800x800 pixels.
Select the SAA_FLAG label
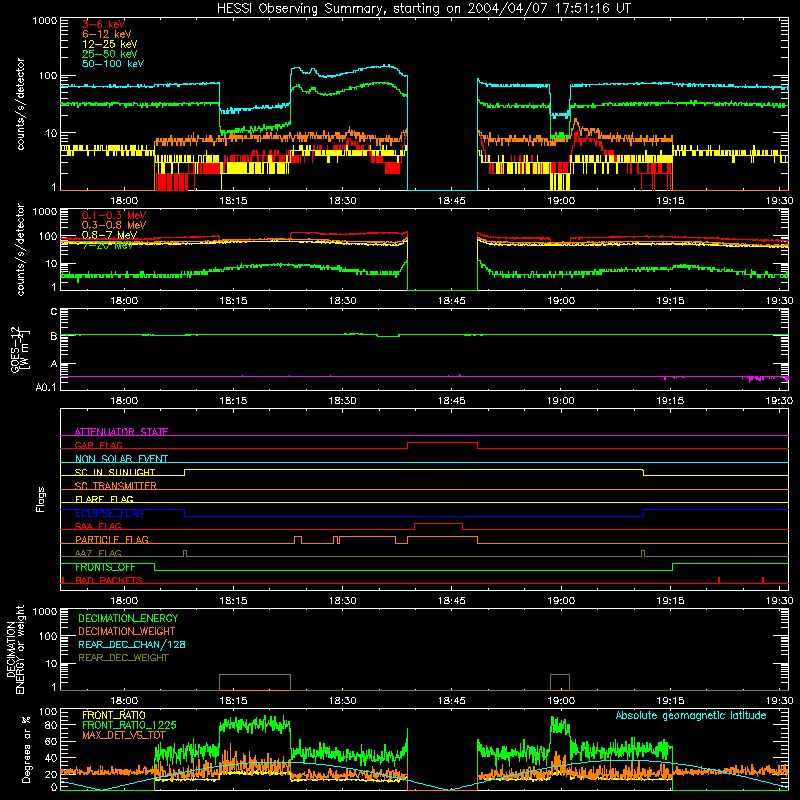click(x=98, y=526)
